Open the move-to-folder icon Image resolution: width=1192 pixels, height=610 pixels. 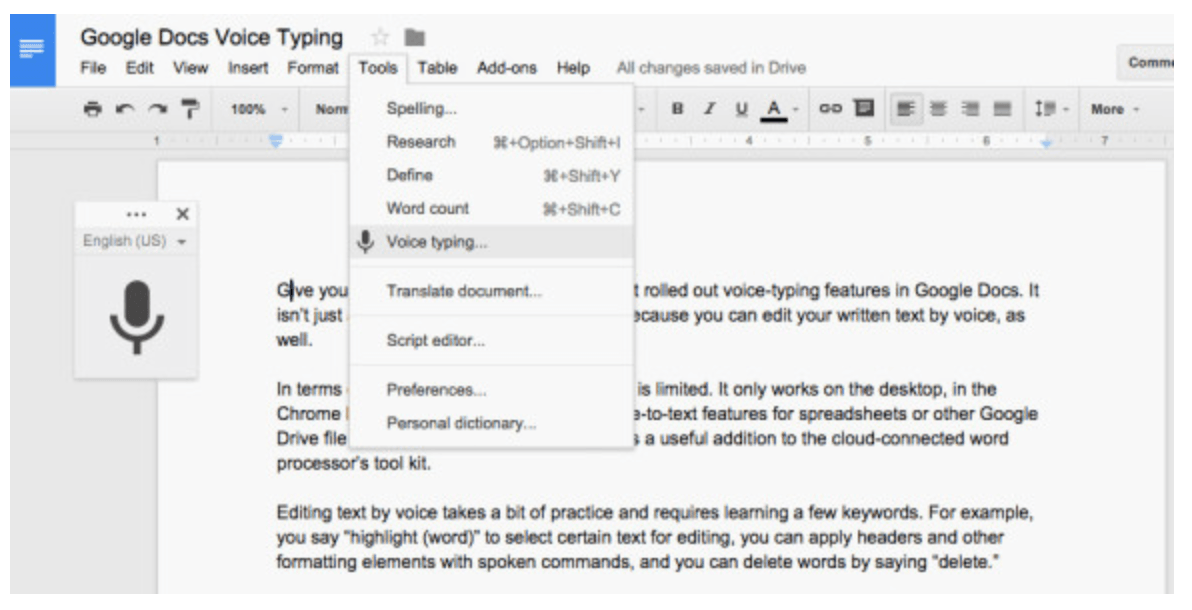tap(414, 37)
